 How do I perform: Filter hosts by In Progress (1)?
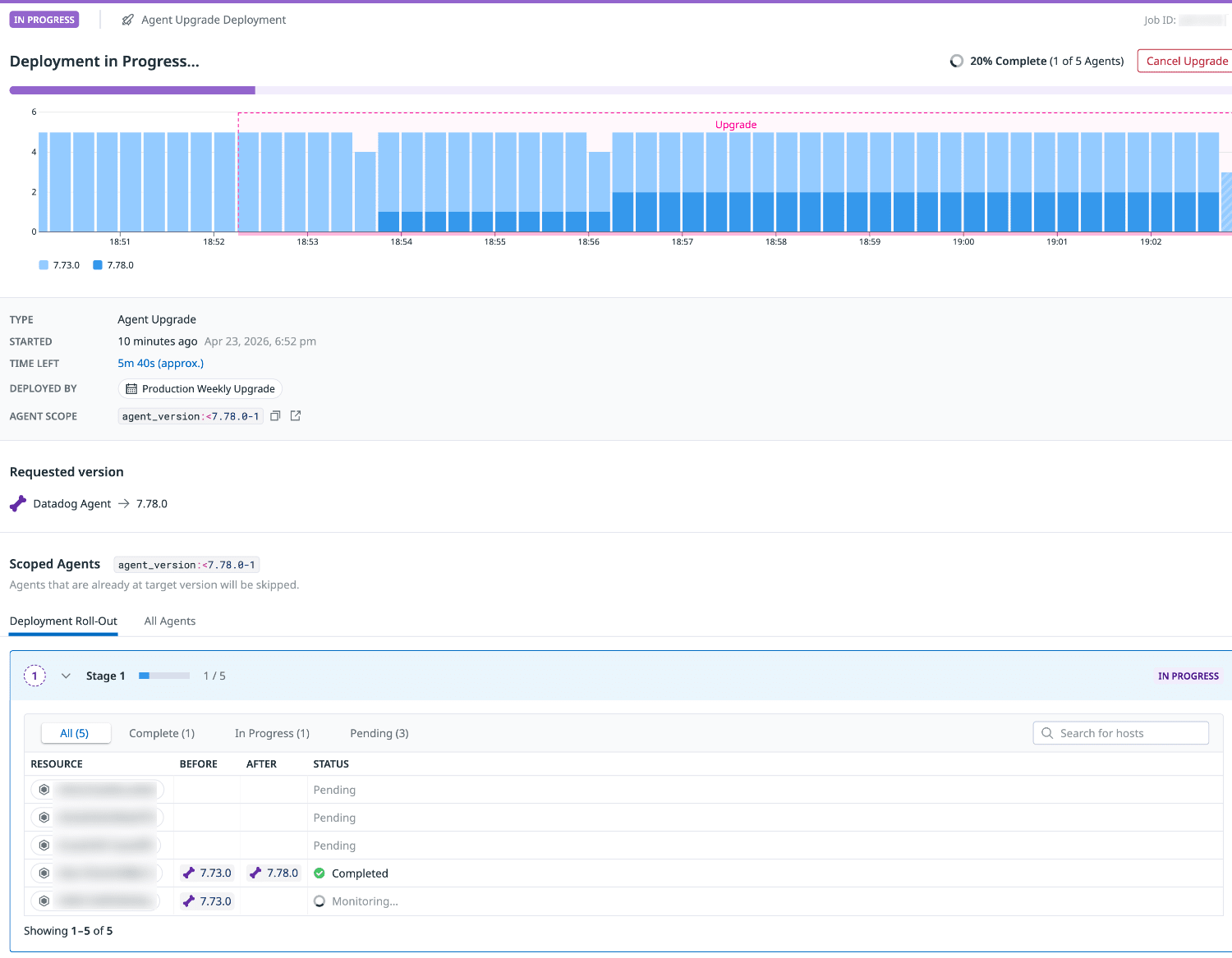(x=272, y=733)
